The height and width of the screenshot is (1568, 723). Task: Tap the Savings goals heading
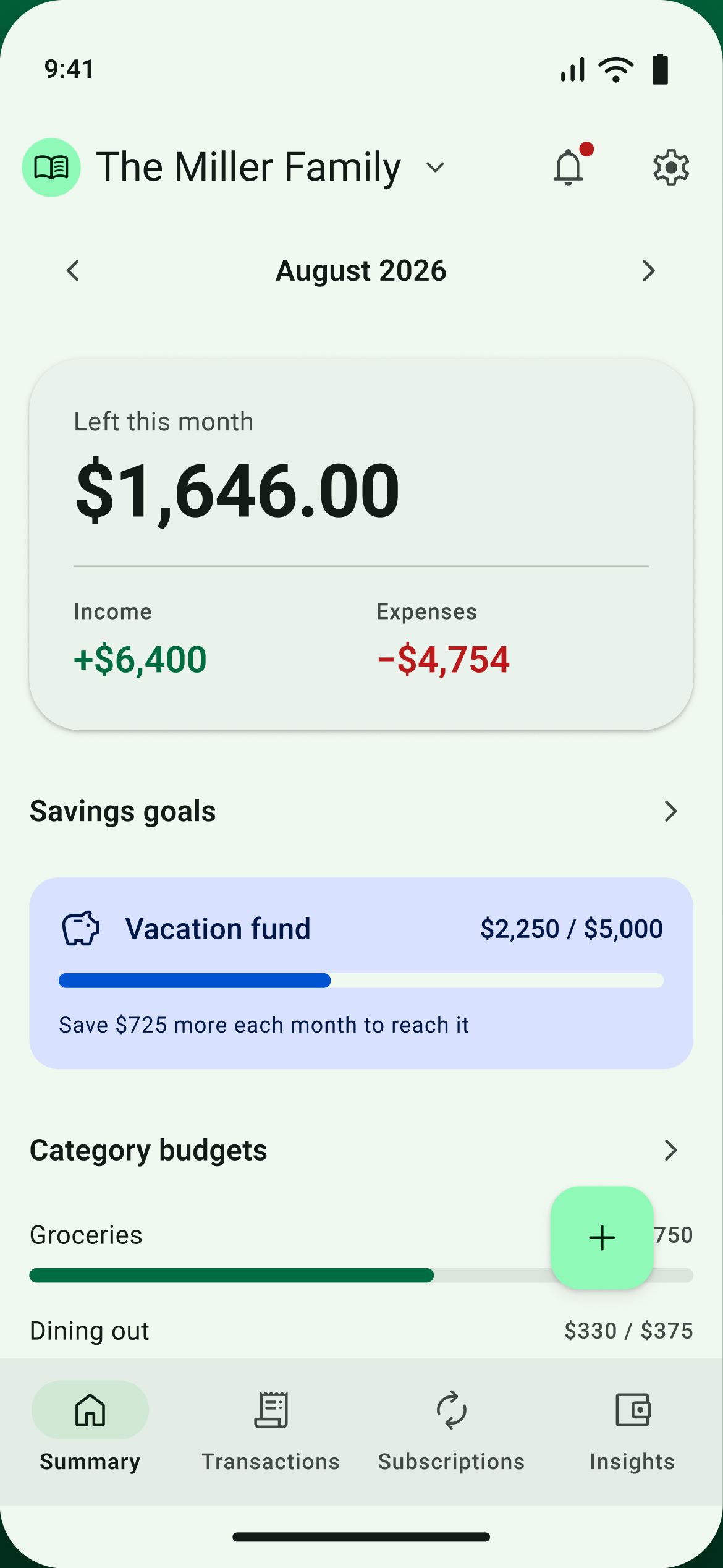[x=123, y=811]
